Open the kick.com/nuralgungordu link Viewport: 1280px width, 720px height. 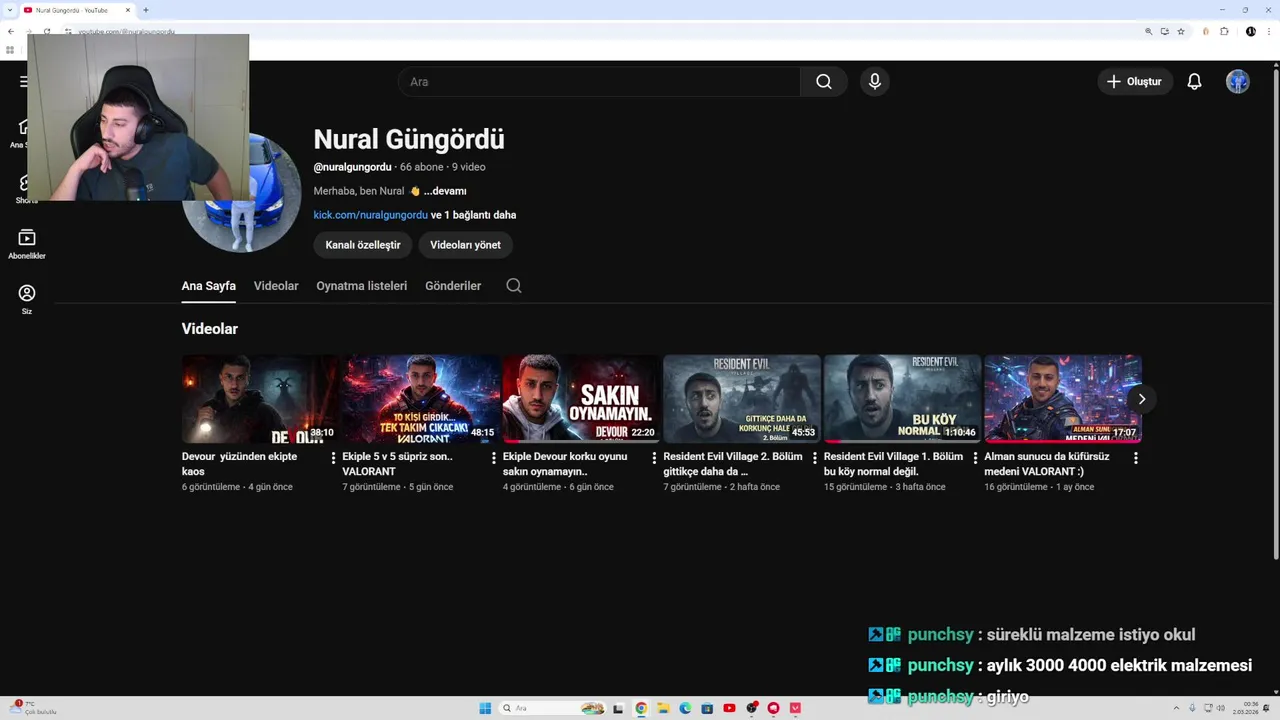point(371,215)
